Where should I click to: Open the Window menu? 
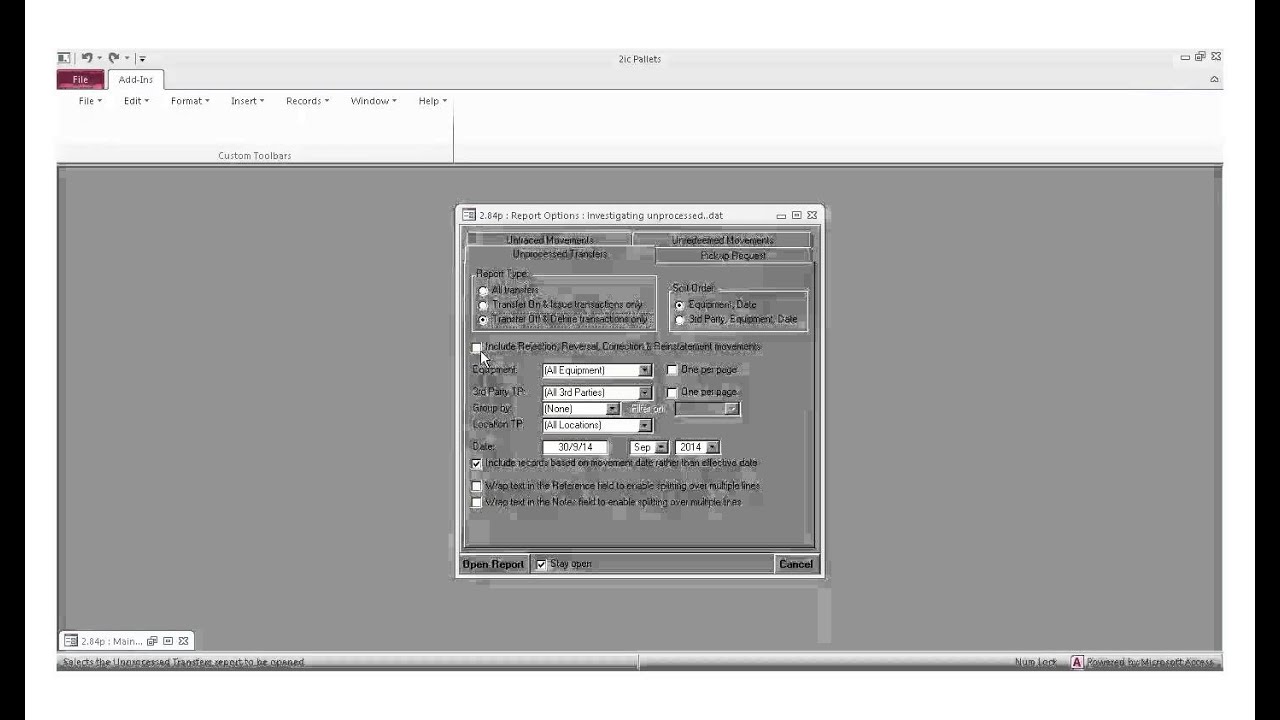(373, 101)
